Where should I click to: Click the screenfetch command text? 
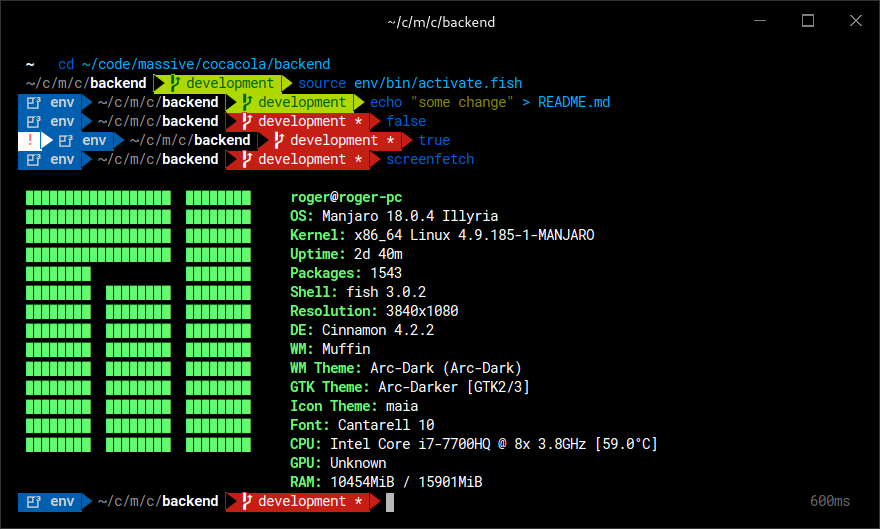430,159
